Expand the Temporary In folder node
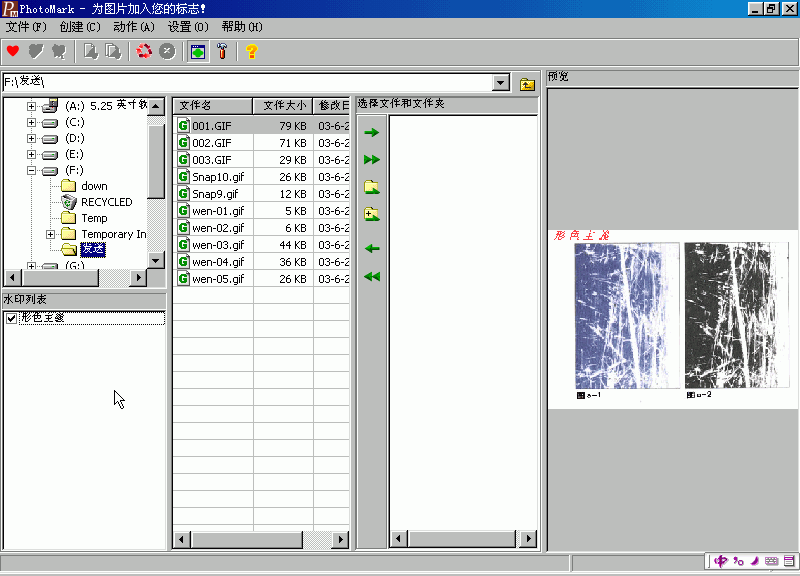 51,234
